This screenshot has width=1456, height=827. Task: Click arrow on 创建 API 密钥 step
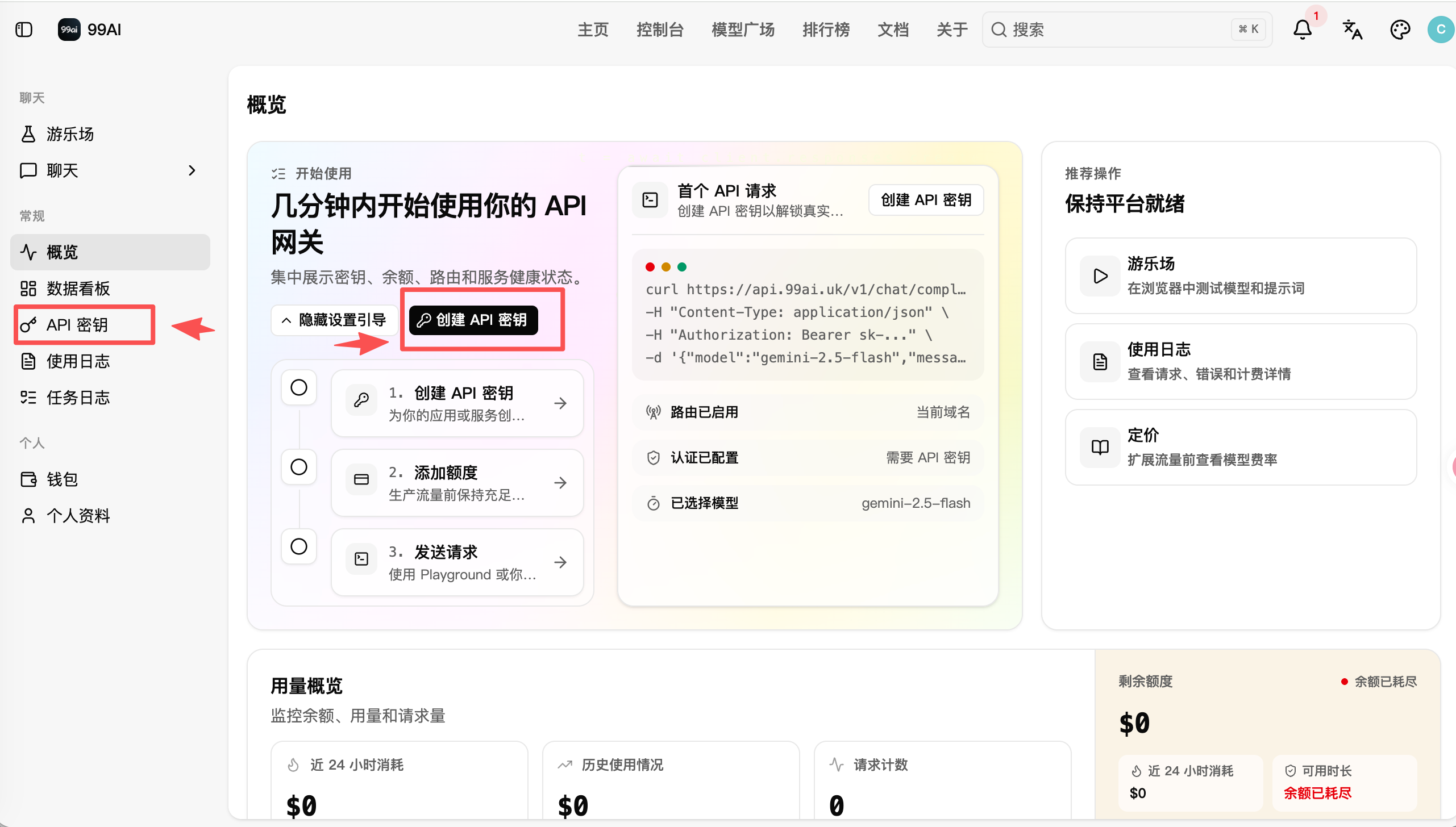[560, 403]
